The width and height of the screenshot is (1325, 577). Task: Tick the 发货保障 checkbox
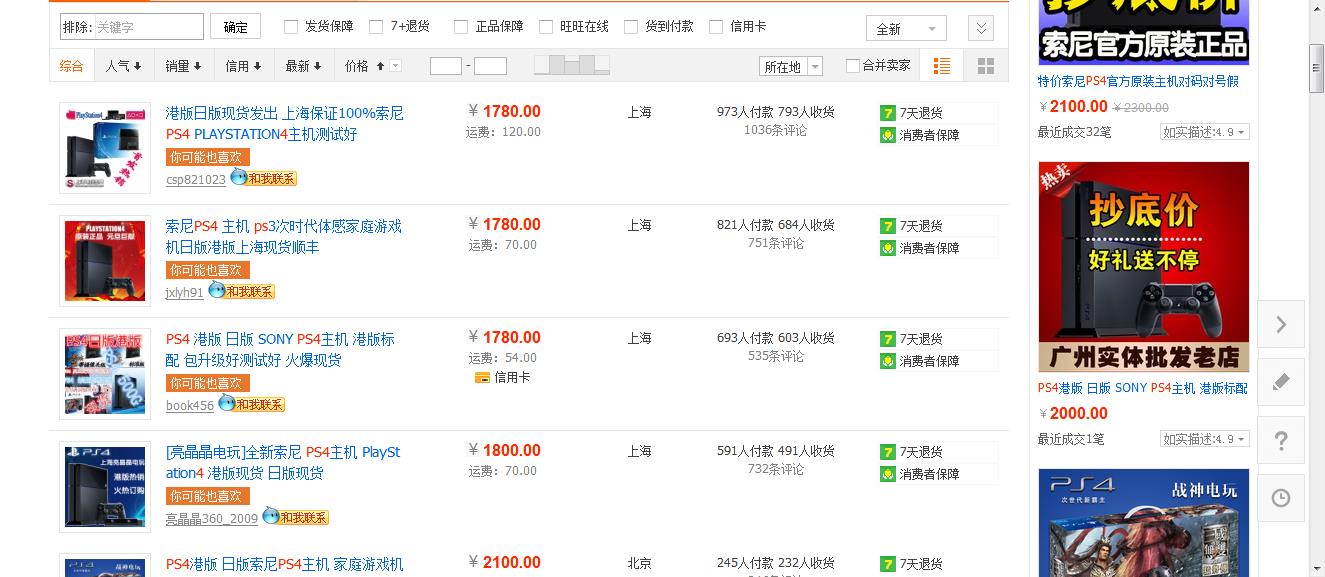coord(291,27)
